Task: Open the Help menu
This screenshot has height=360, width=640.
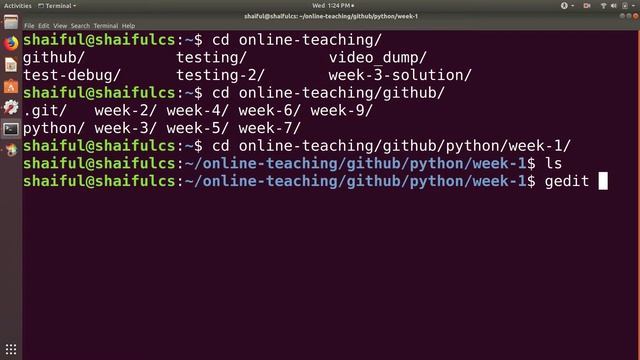Action: pos(128,26)
